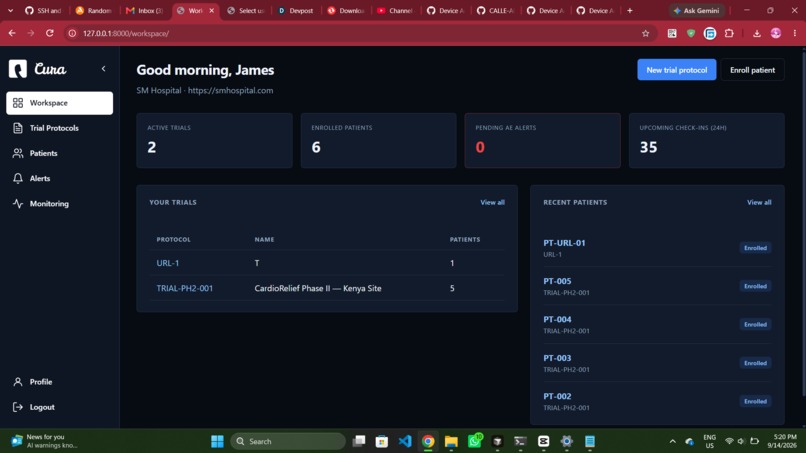806x453 pixels.
Task: Open VS Code from the taskbar
Action: click(405, 441)
